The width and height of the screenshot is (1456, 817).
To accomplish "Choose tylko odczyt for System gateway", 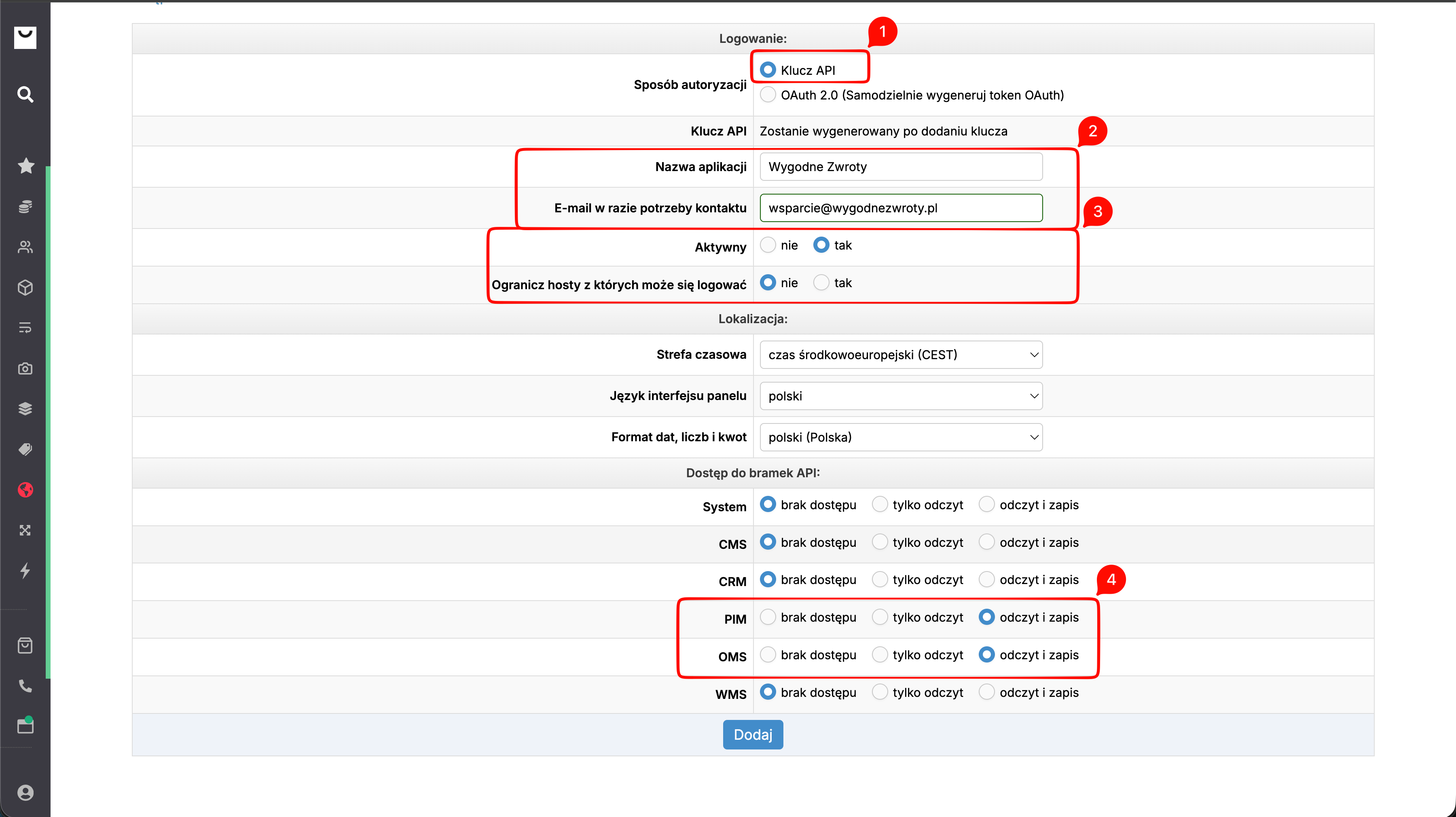I will (880, 504).
